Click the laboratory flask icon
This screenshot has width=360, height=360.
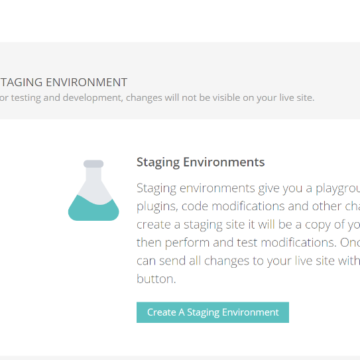point(93,190)
